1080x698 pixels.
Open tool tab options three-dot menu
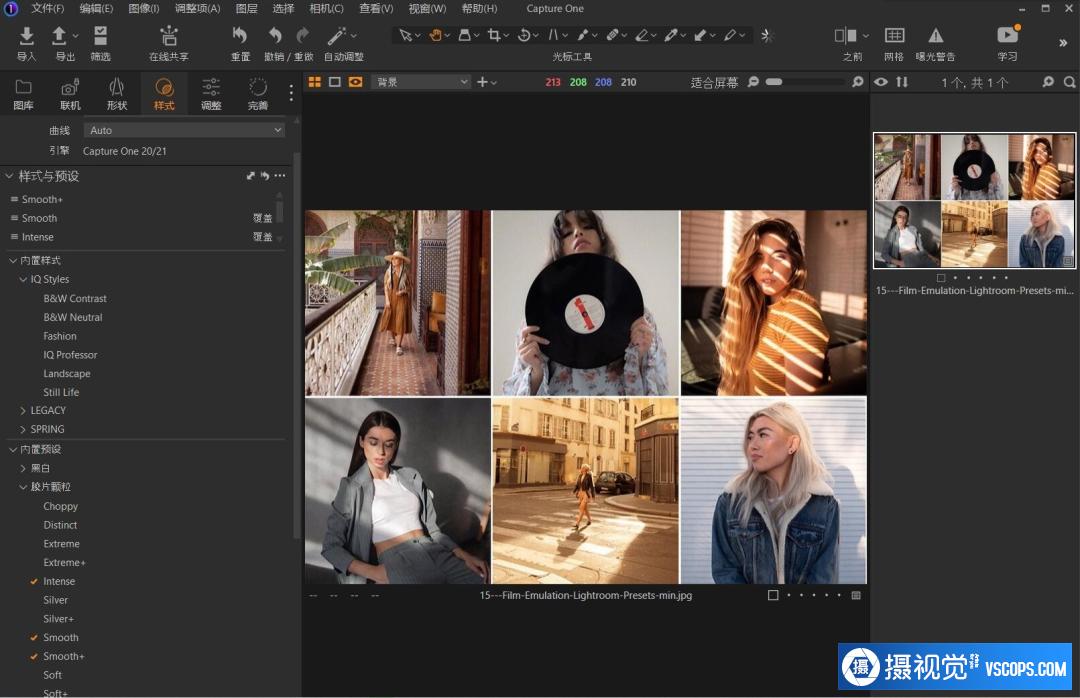(x=291, y=92)
